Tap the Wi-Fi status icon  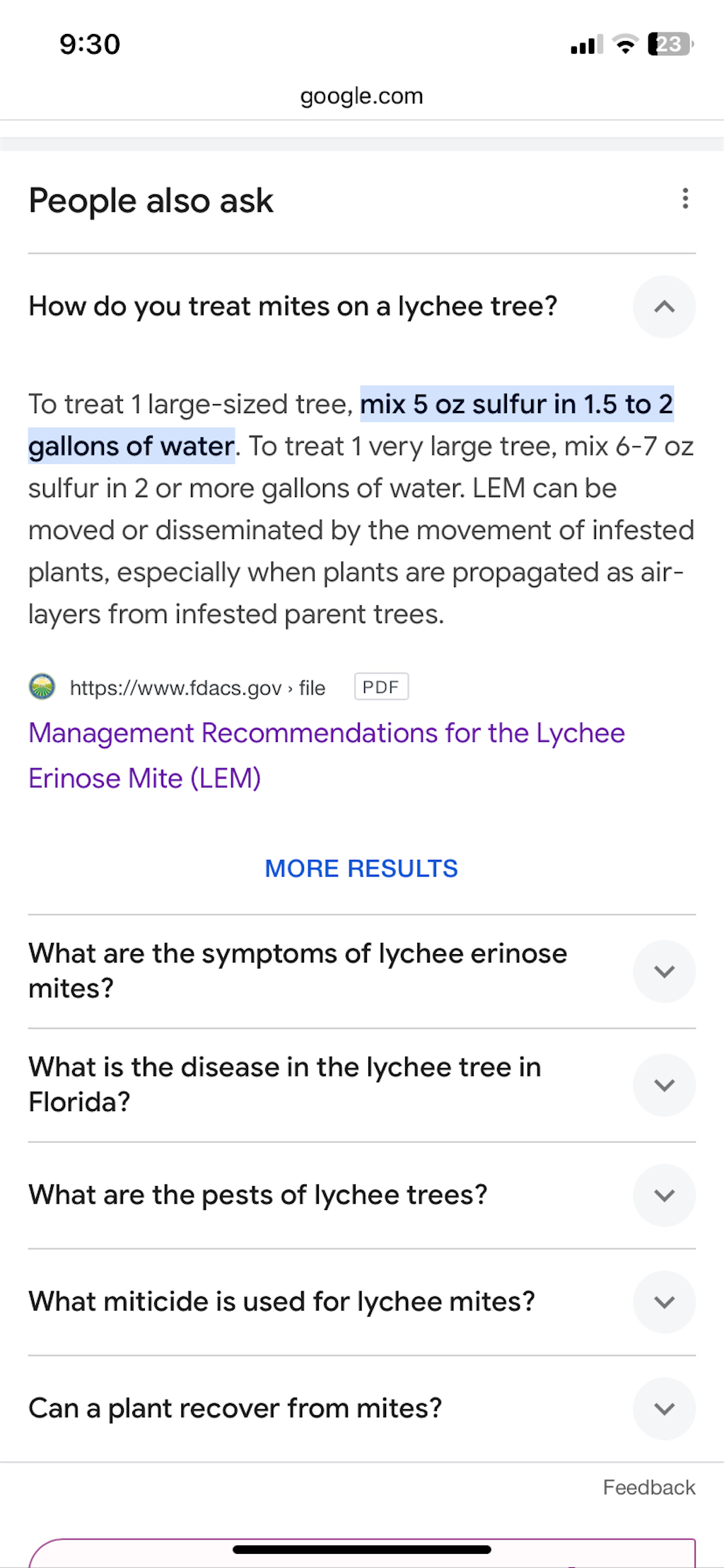625,45
